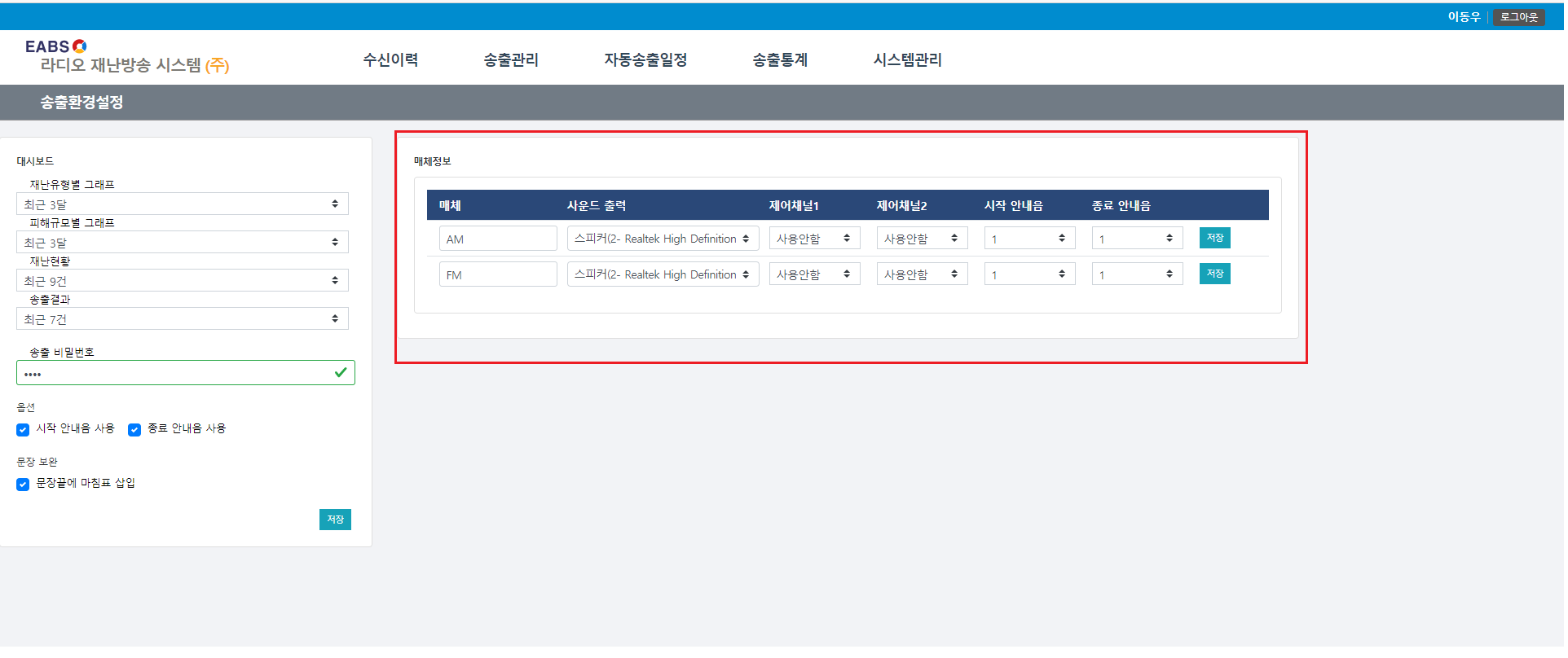The height and width of the screenshot is (658, 1568).
Task: Open the AM row 시작 안내음 dropdown
Action: tap(1030, 239)
